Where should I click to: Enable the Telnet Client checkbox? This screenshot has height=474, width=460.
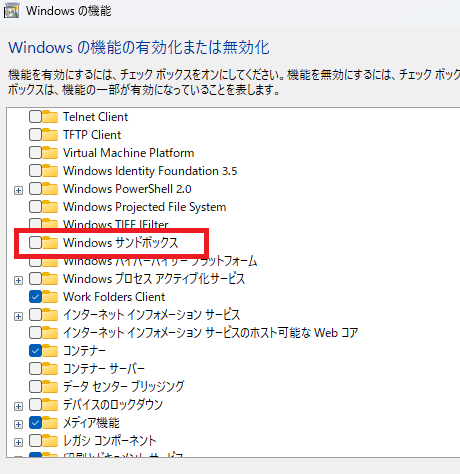click(x=35, y=117)
